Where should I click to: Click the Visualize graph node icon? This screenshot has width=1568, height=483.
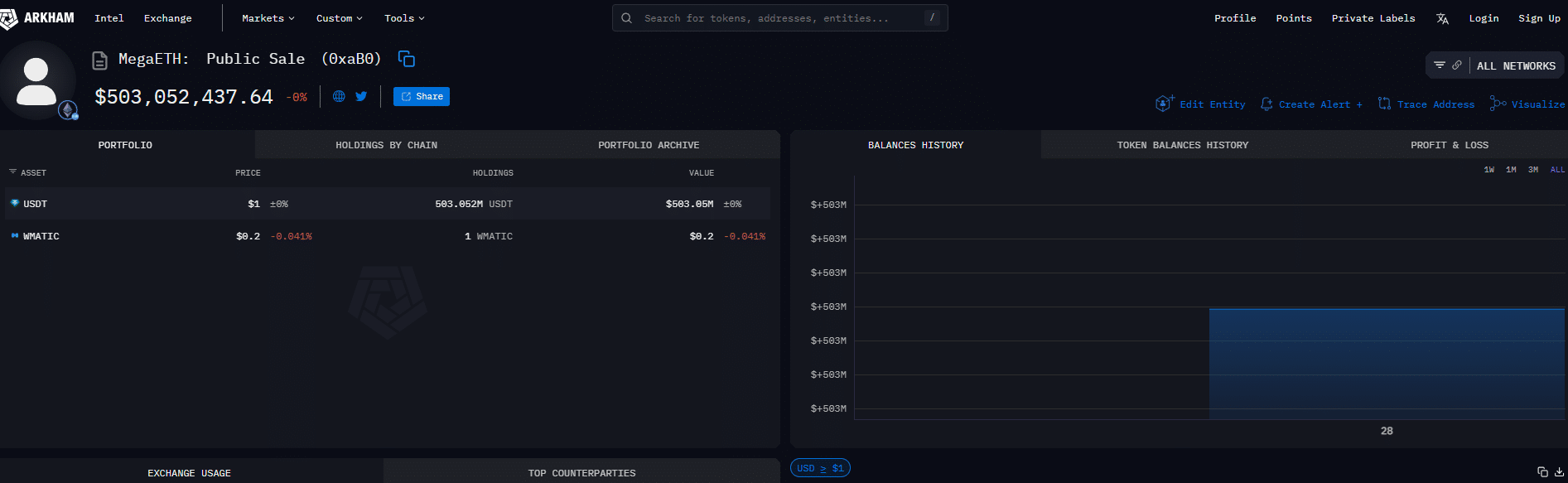(1498, 104)
